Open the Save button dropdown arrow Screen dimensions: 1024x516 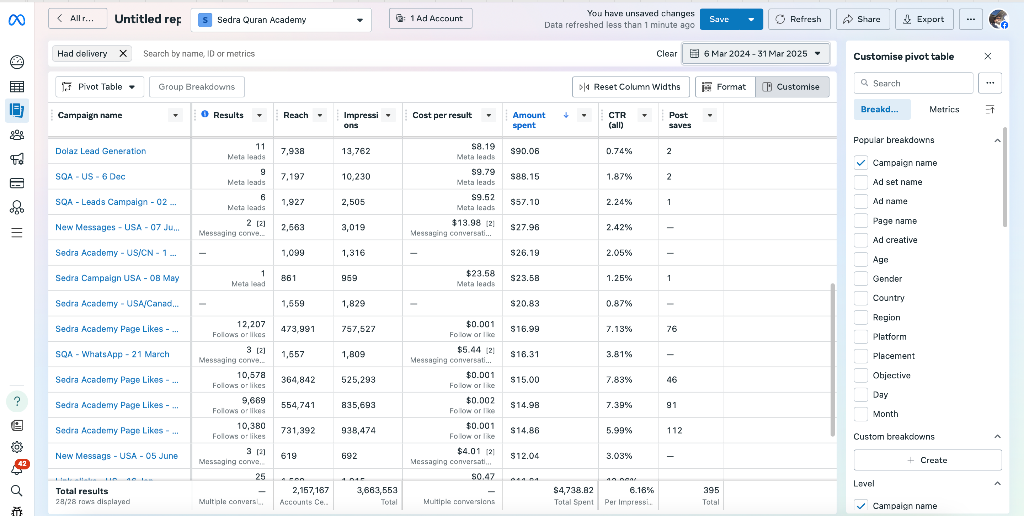click(x=751, y=19)
